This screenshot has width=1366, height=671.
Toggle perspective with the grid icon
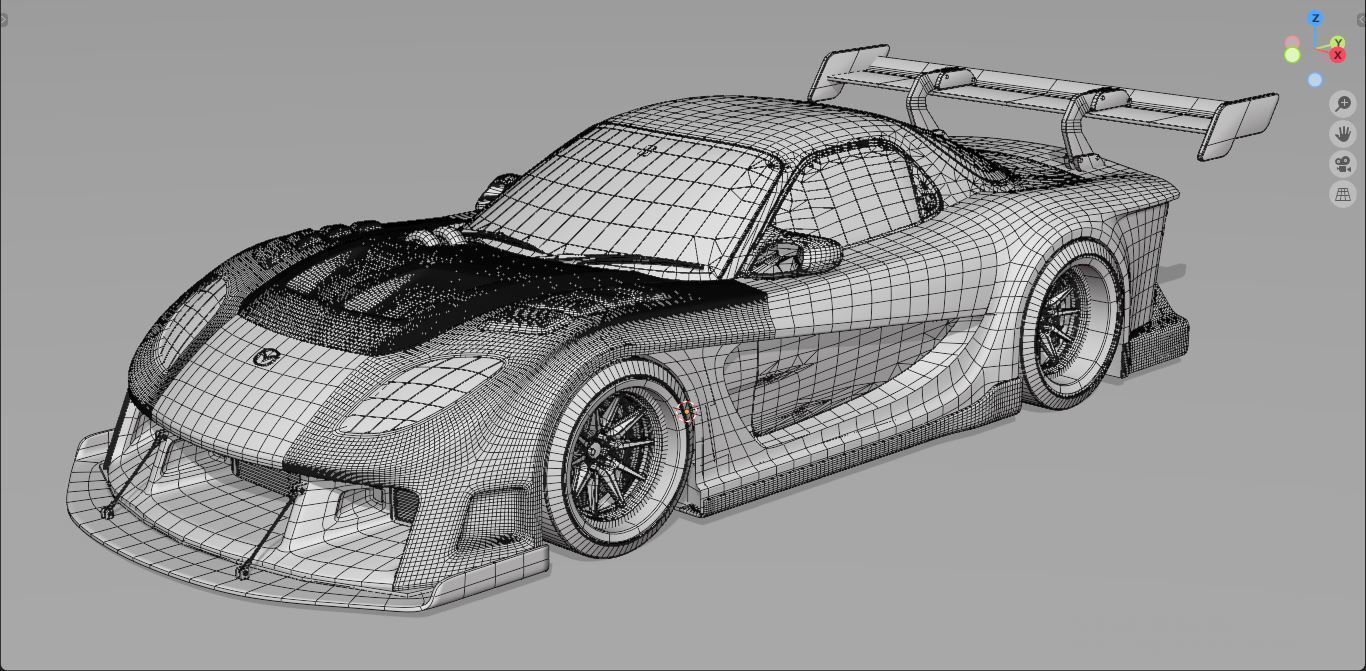[x=1343, y=193]
